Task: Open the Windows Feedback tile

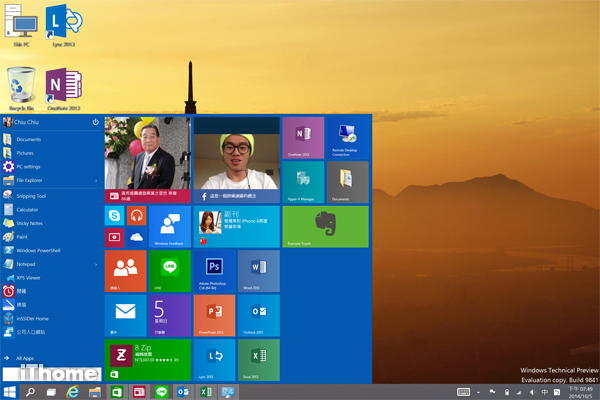Action: (x=170, y=227)
